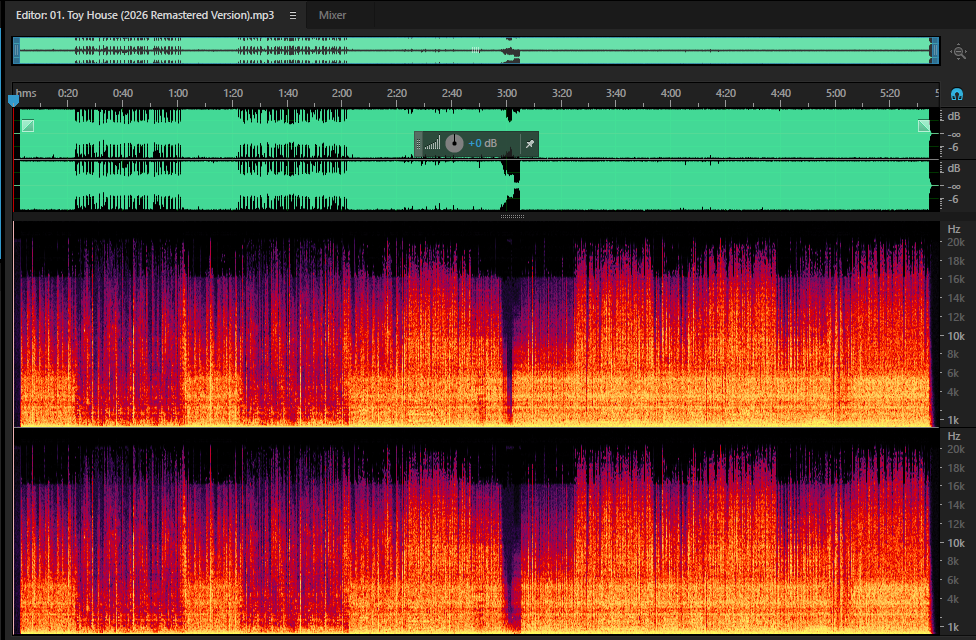Click the left handle of the zoom navigator
976x640 pixels.
17,50
